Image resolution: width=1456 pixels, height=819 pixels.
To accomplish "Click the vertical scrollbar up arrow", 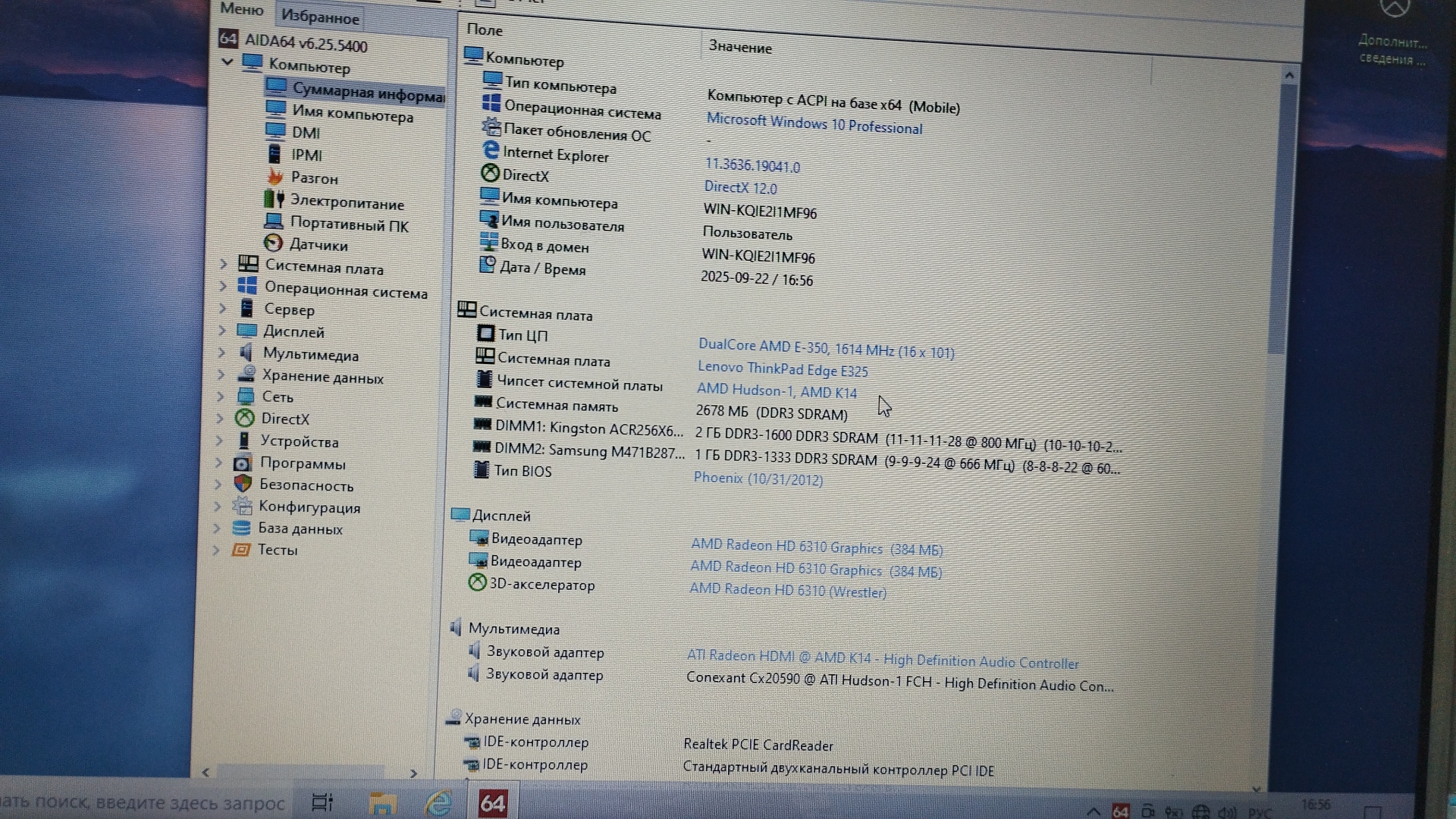I will [1289, 75].
